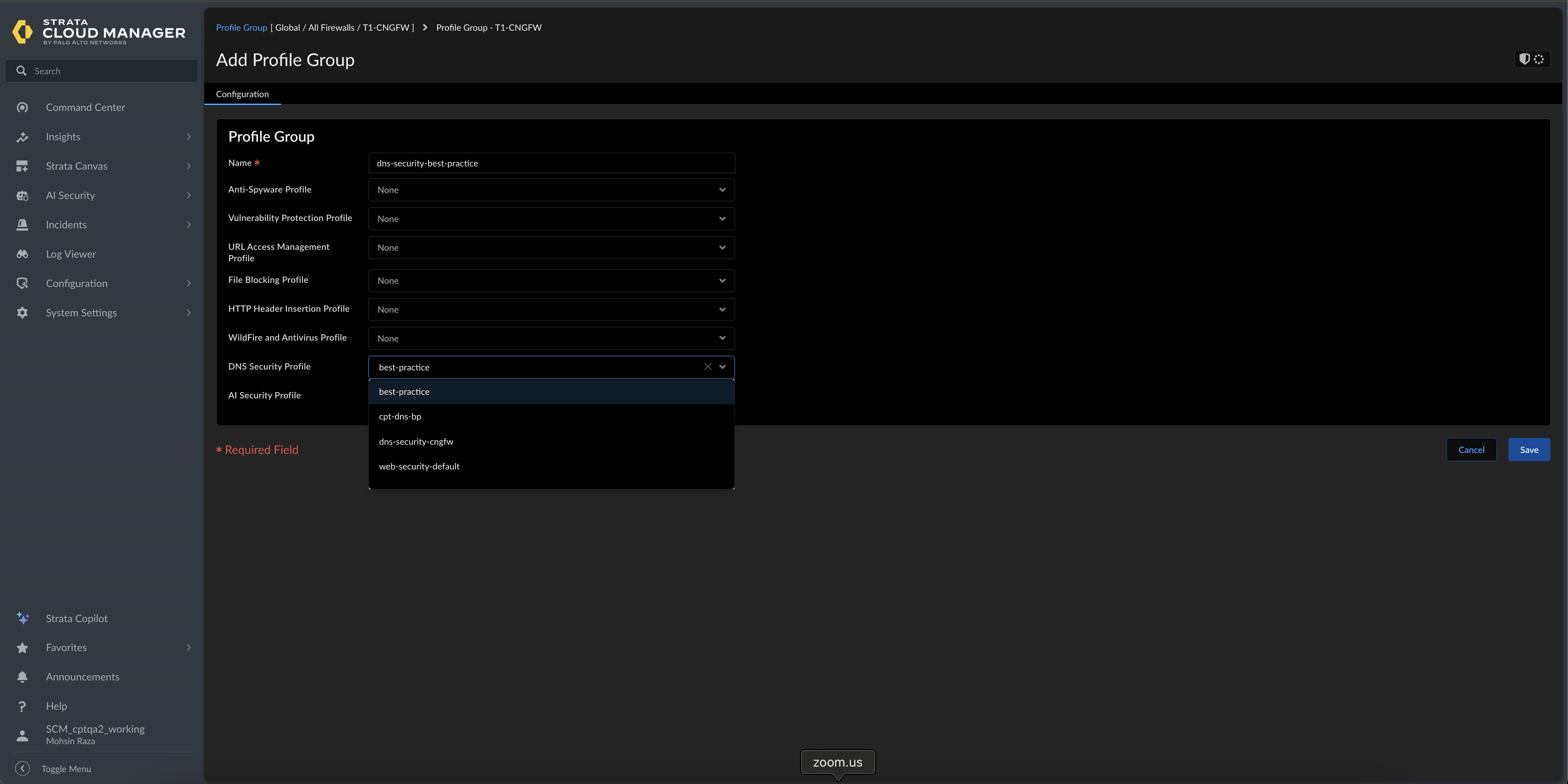Viewport: 1568px width, 784px height.
Task: Clear DNS Security Profile selection with X
Action: coord(707,367)
